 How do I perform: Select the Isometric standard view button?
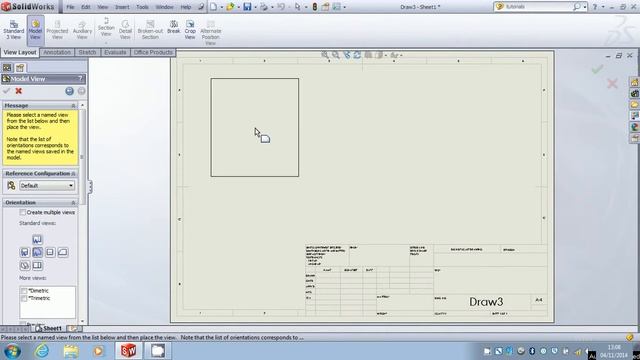click(x=24, y=265)
